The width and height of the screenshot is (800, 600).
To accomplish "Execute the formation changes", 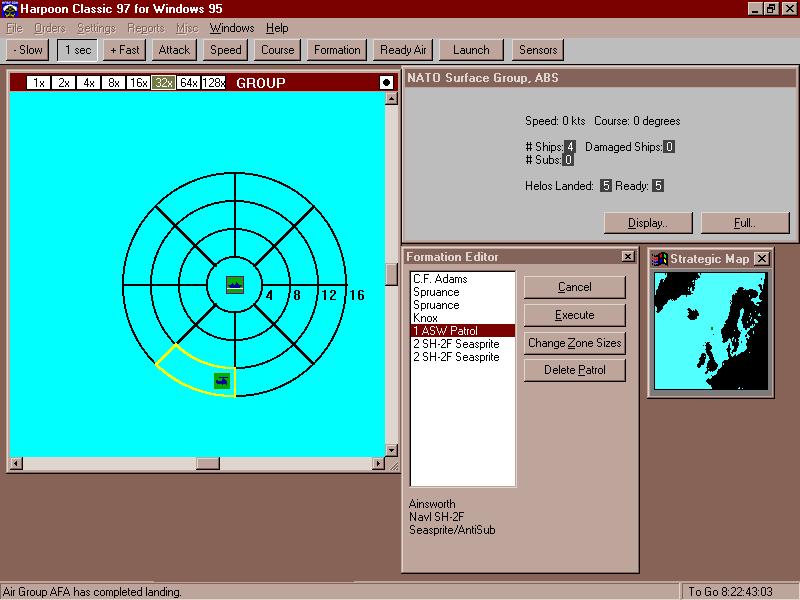I will 574,315.
